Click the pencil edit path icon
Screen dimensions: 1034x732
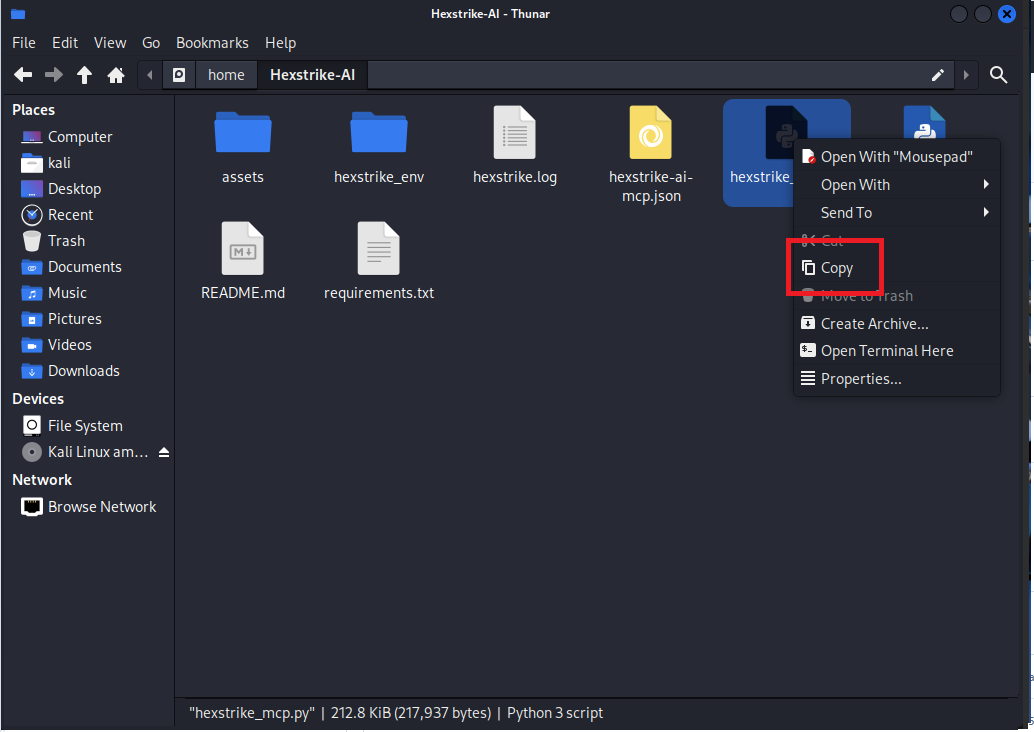click(938, 75)
